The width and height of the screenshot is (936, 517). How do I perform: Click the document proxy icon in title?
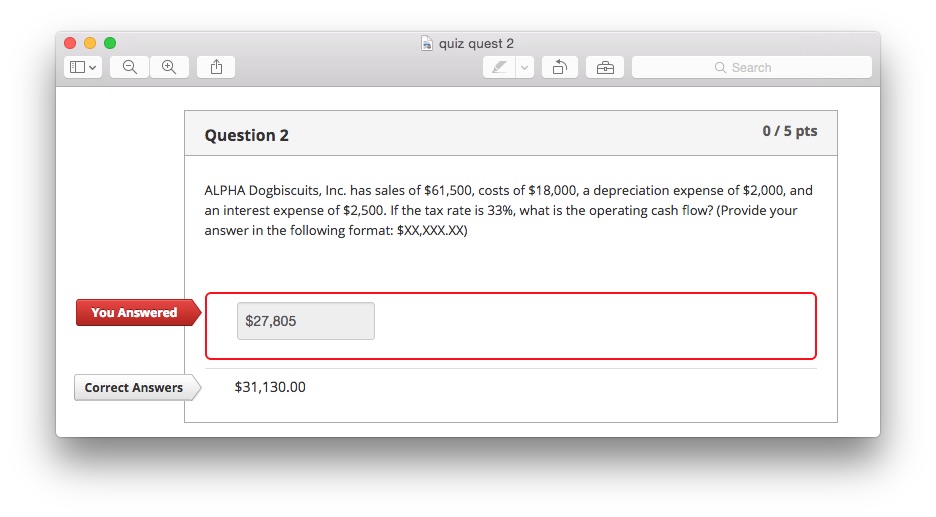coord(427,43)
